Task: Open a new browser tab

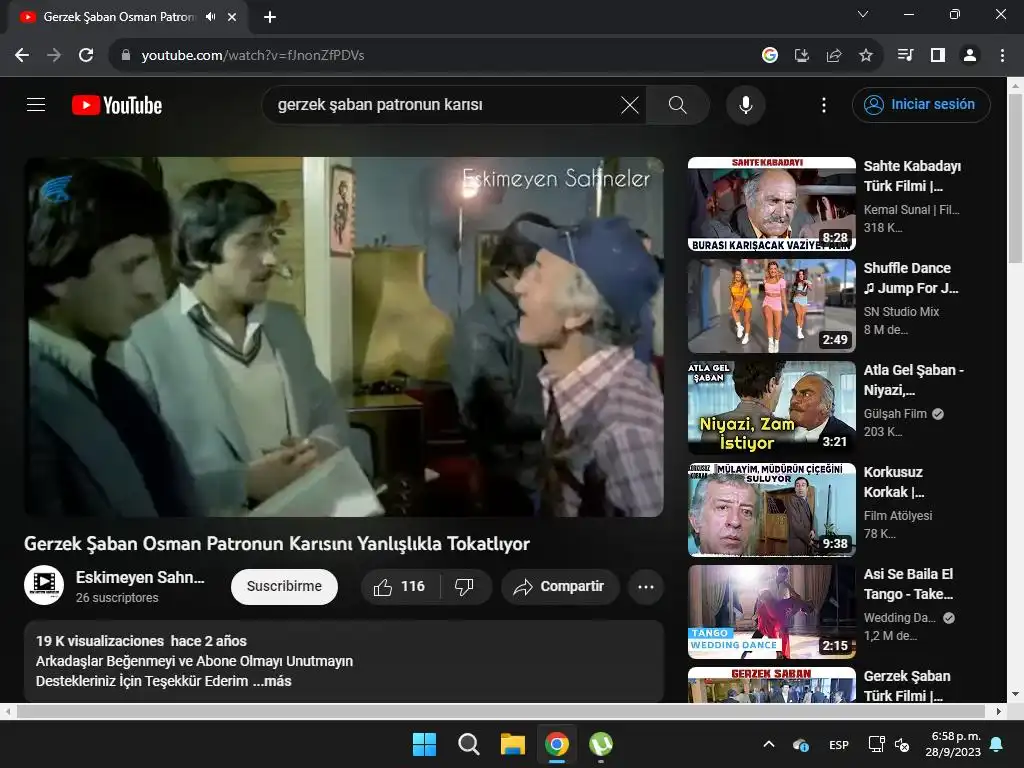Action: [x=270, y=17]
